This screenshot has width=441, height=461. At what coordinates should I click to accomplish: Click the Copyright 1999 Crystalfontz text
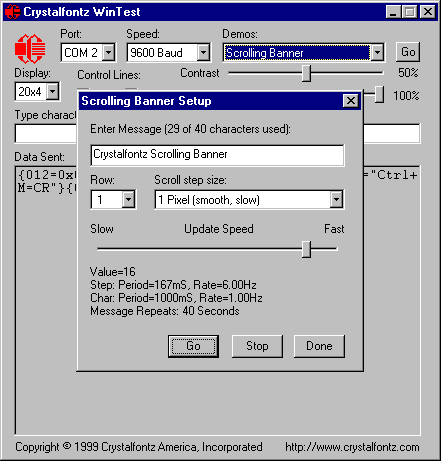tap(139, 447)
